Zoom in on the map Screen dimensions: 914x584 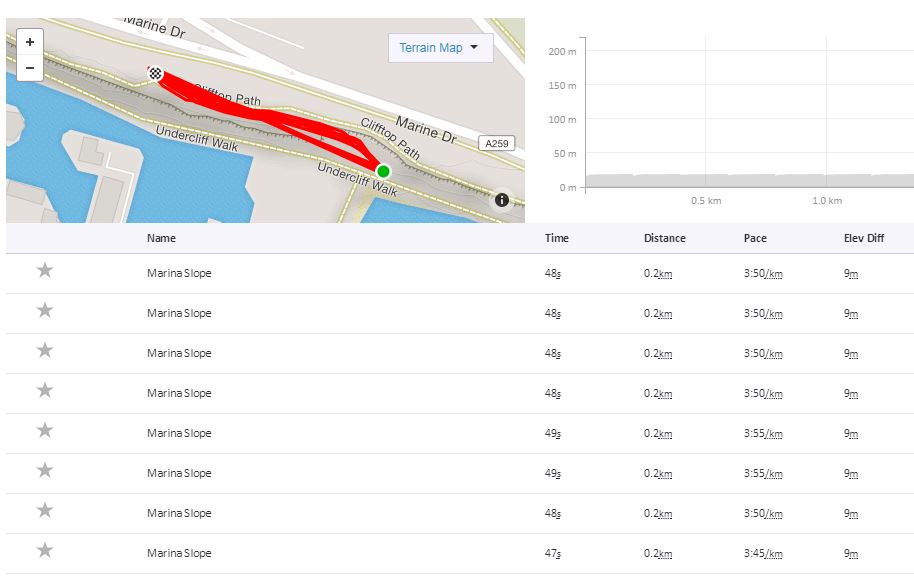click(30, 42)
